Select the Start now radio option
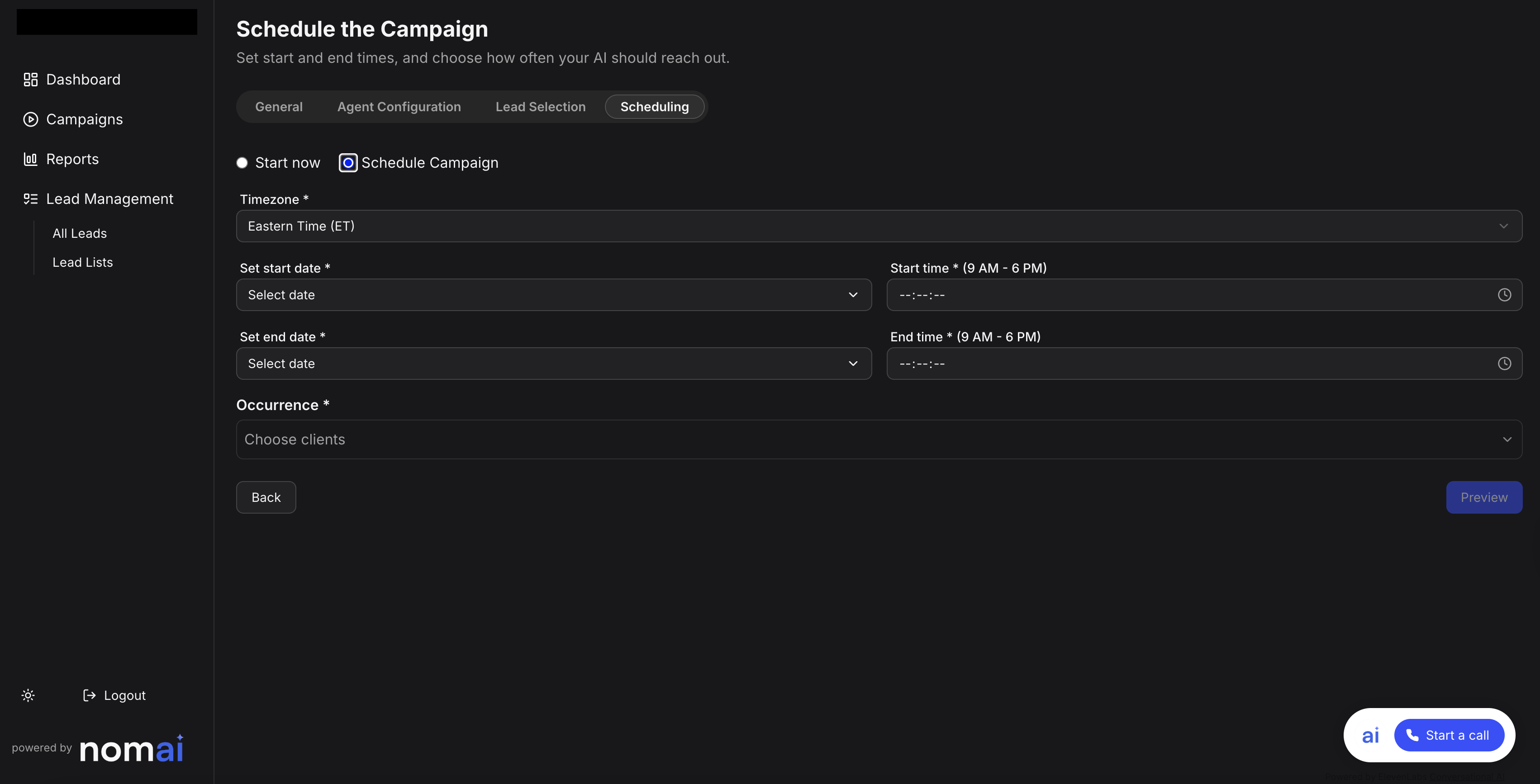 click(x=242, y=162)
